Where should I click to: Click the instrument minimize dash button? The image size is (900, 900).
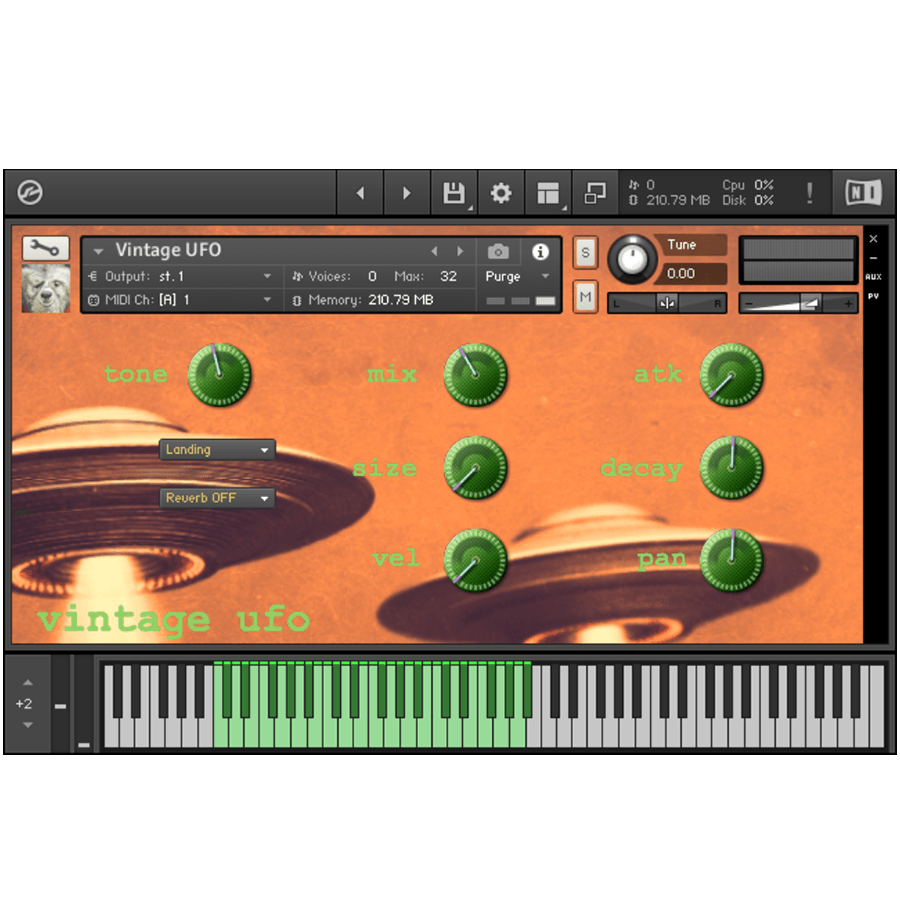873,258
